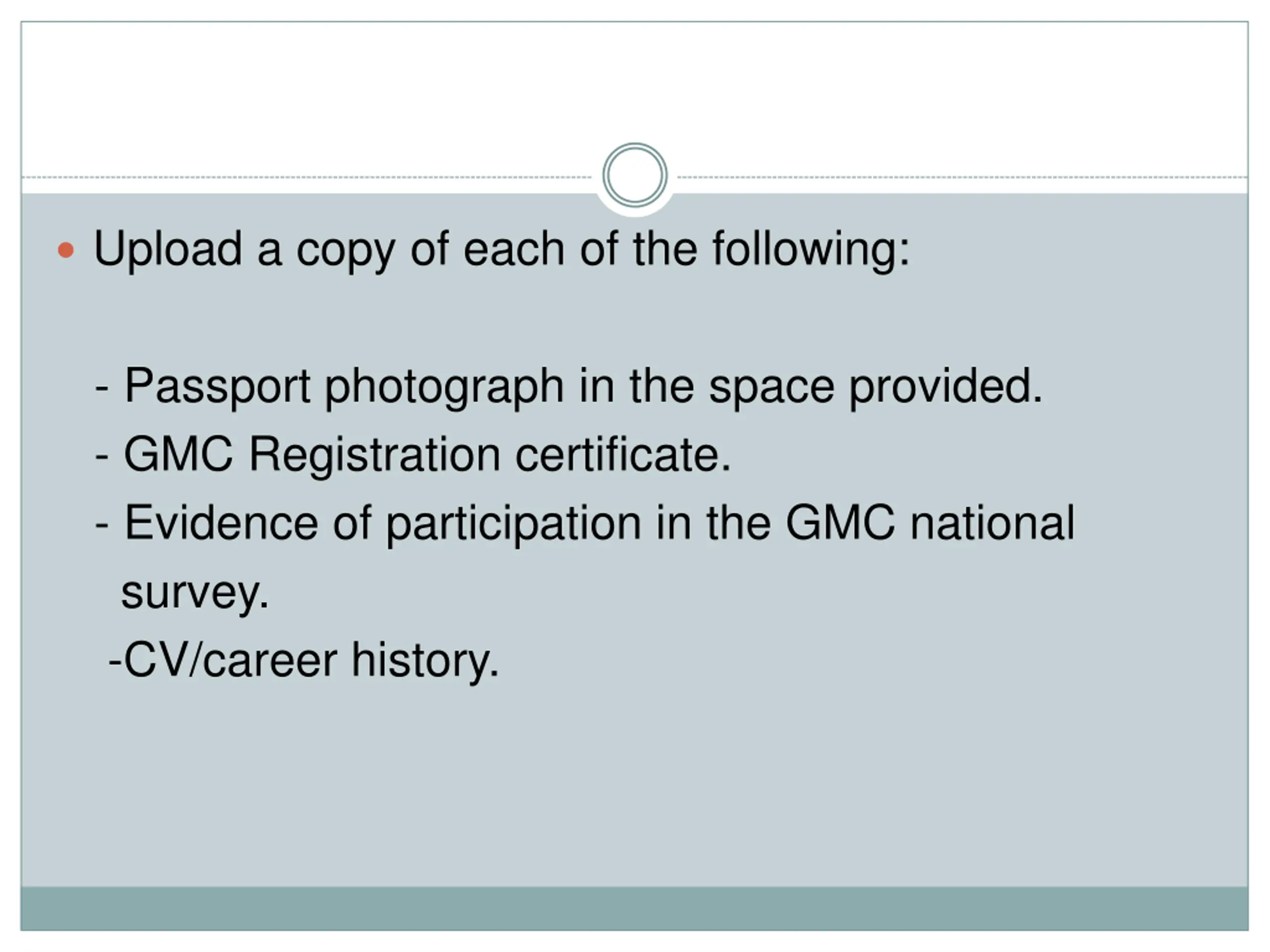
Task: Click the dashed line left of the circle
Action: click(307, 178)
